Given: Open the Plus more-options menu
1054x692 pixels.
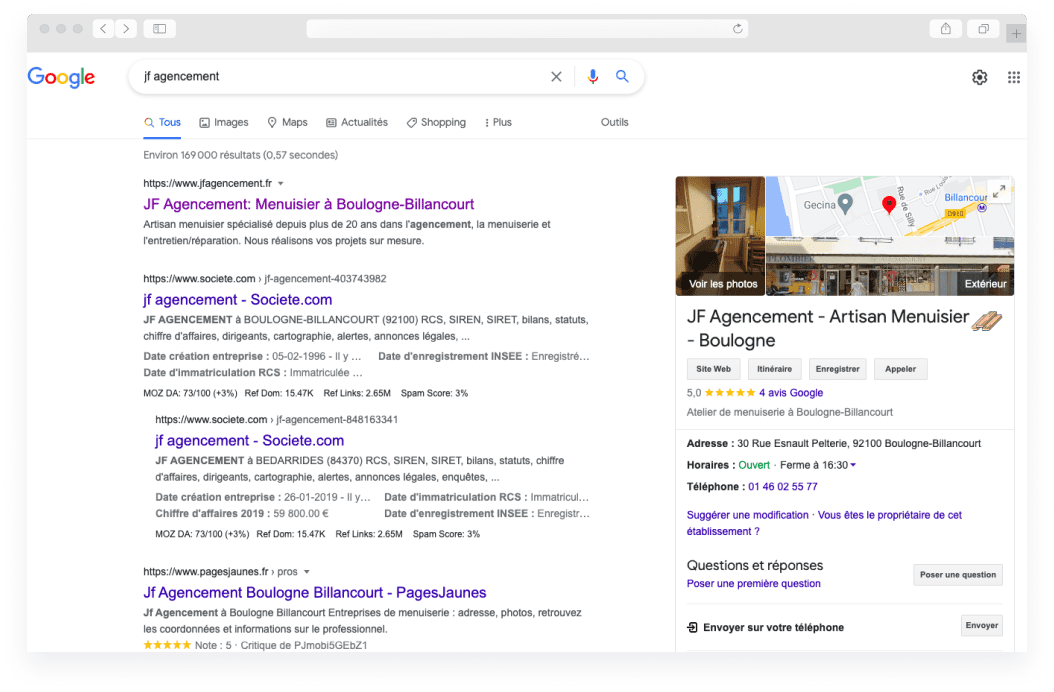Looking at the screenshot, I should coord(498,122).
